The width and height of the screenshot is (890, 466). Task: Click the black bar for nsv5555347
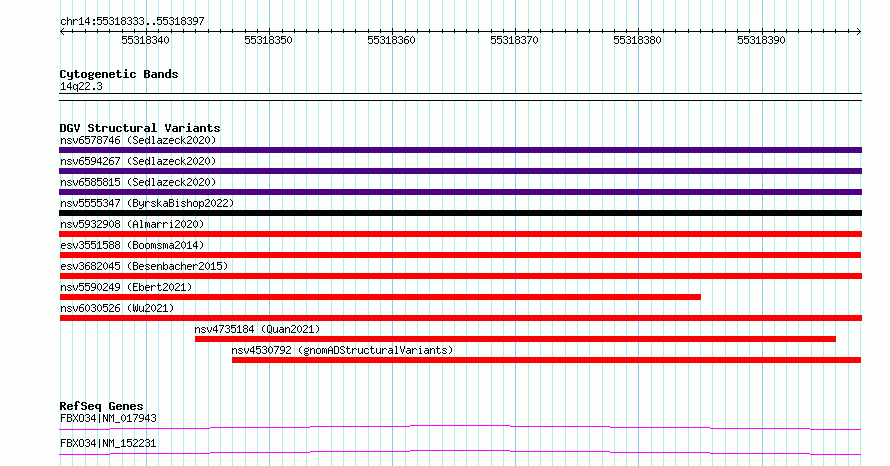[x=460, y=213]
